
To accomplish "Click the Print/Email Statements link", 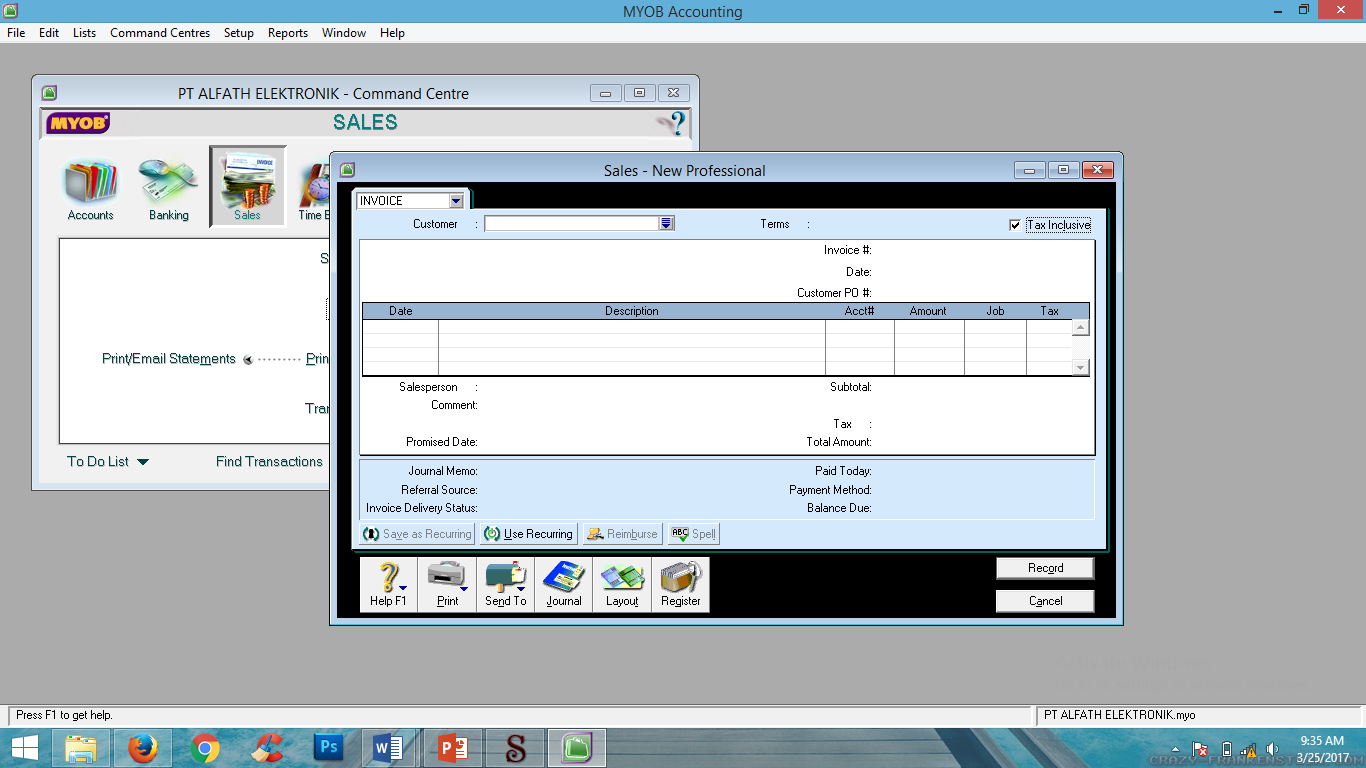I will click(x=167, y=358).
